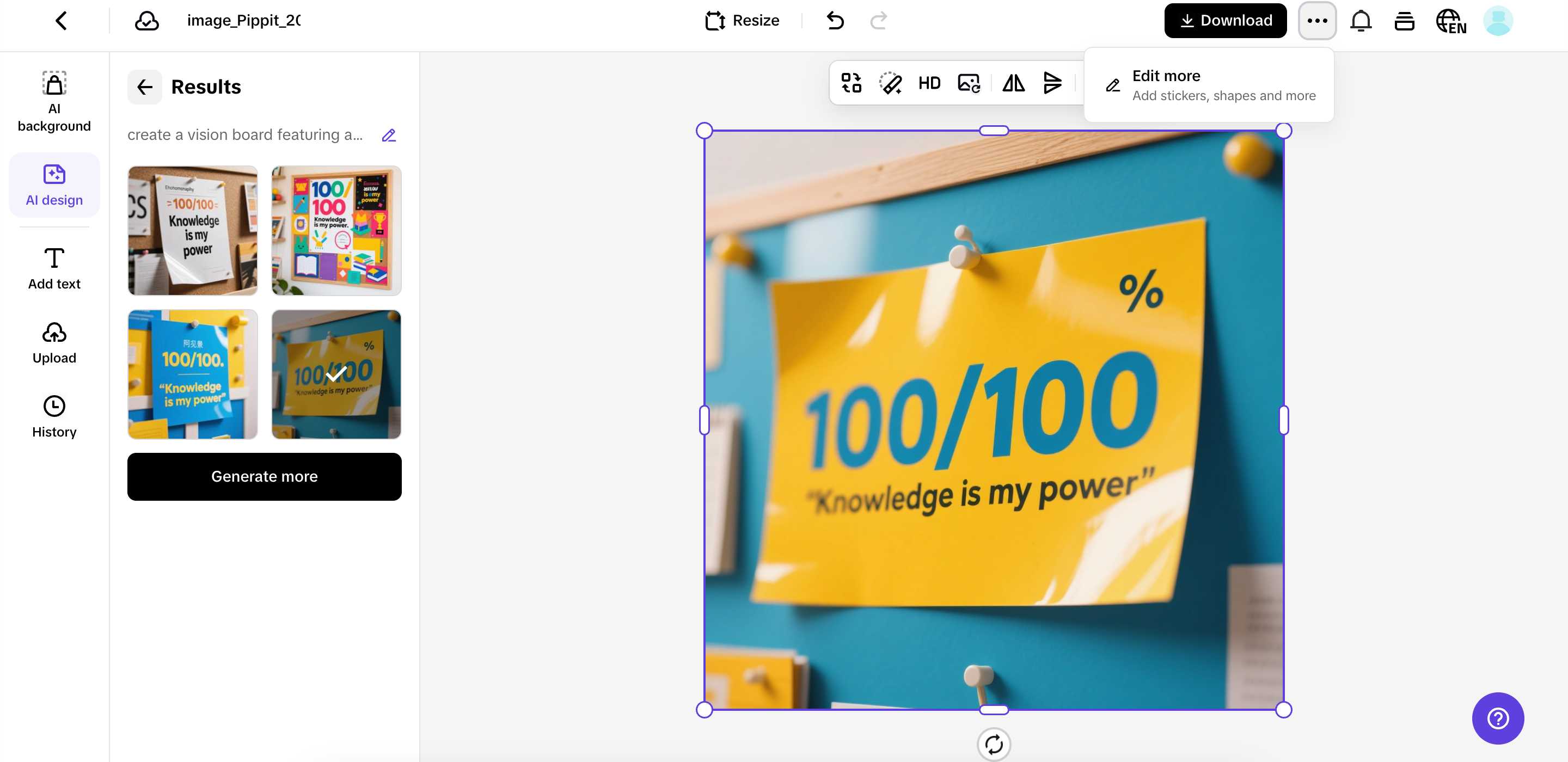Go back using the Results arrow
Viewport: 1568px width, 762px height.
click(x=144, y=87)
